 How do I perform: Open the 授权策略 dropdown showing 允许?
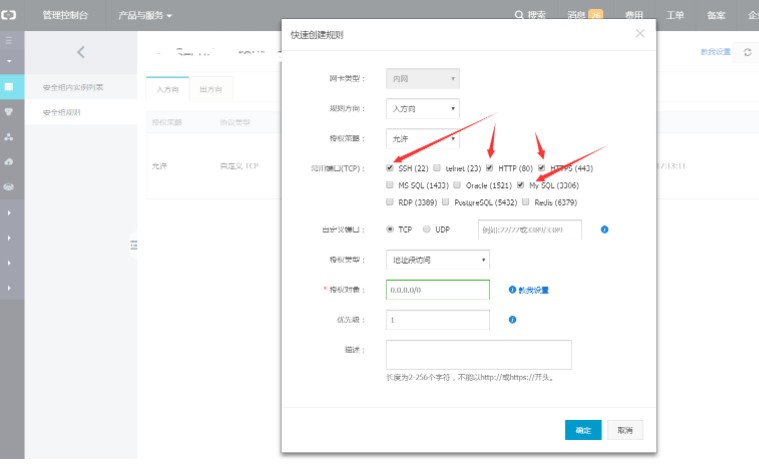click(423, 138)
